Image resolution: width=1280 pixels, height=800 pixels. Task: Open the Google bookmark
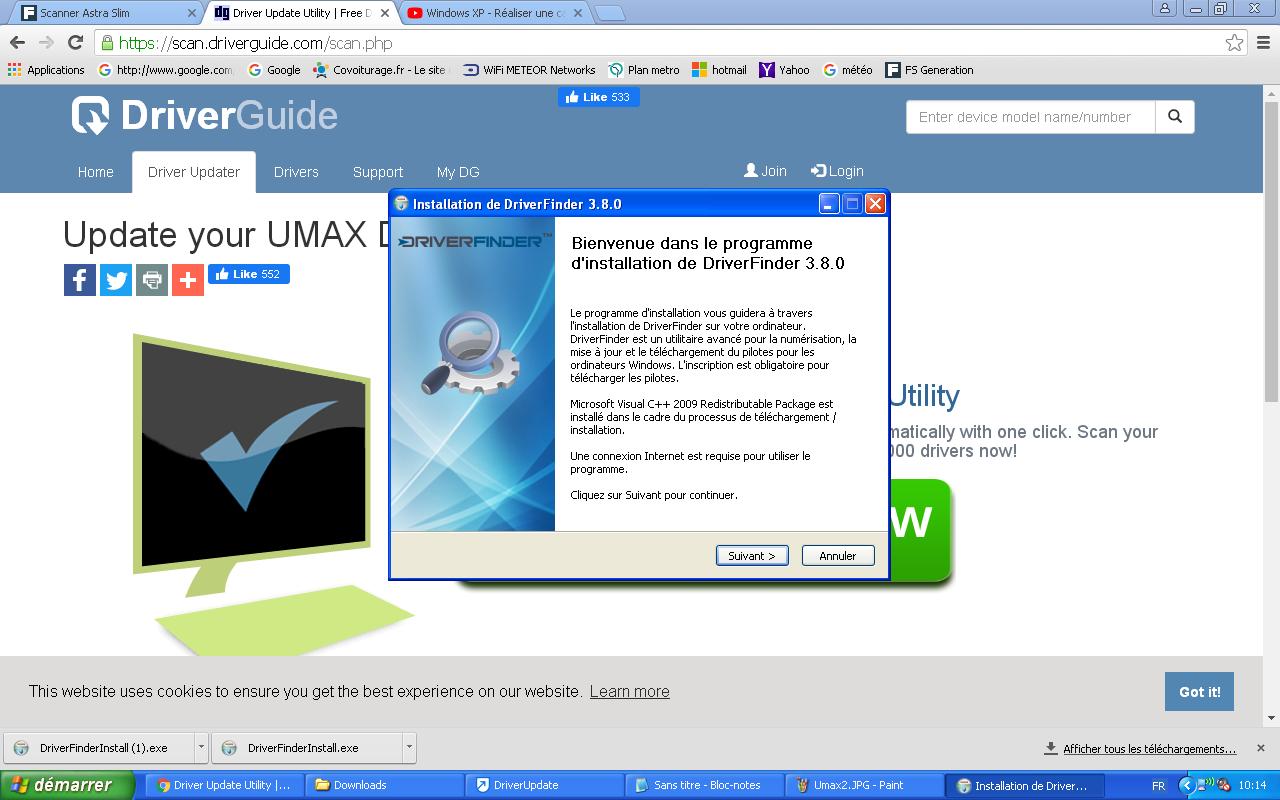pyautogui.click(x=274, y=70)
